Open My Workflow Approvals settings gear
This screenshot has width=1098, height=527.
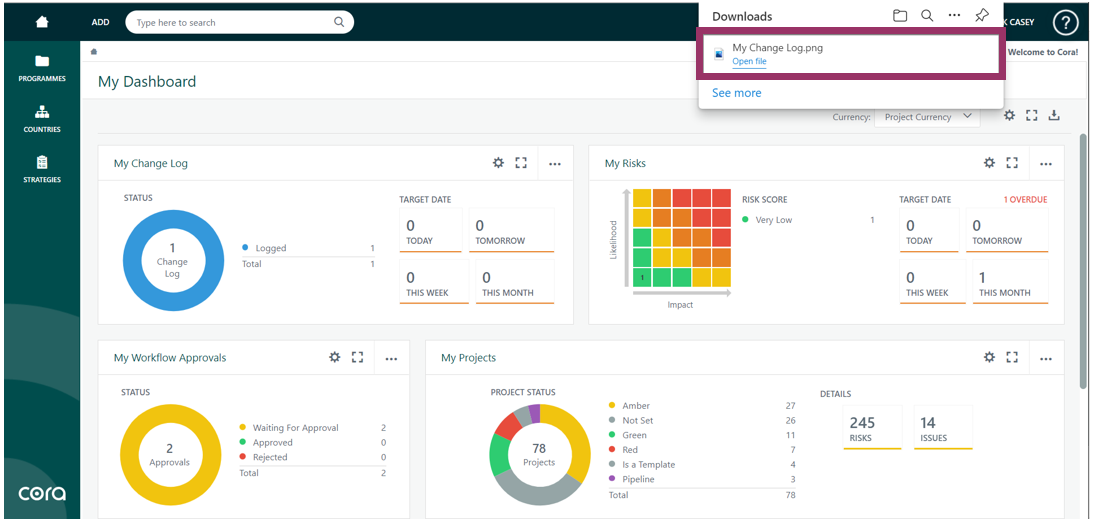(335, 357)
